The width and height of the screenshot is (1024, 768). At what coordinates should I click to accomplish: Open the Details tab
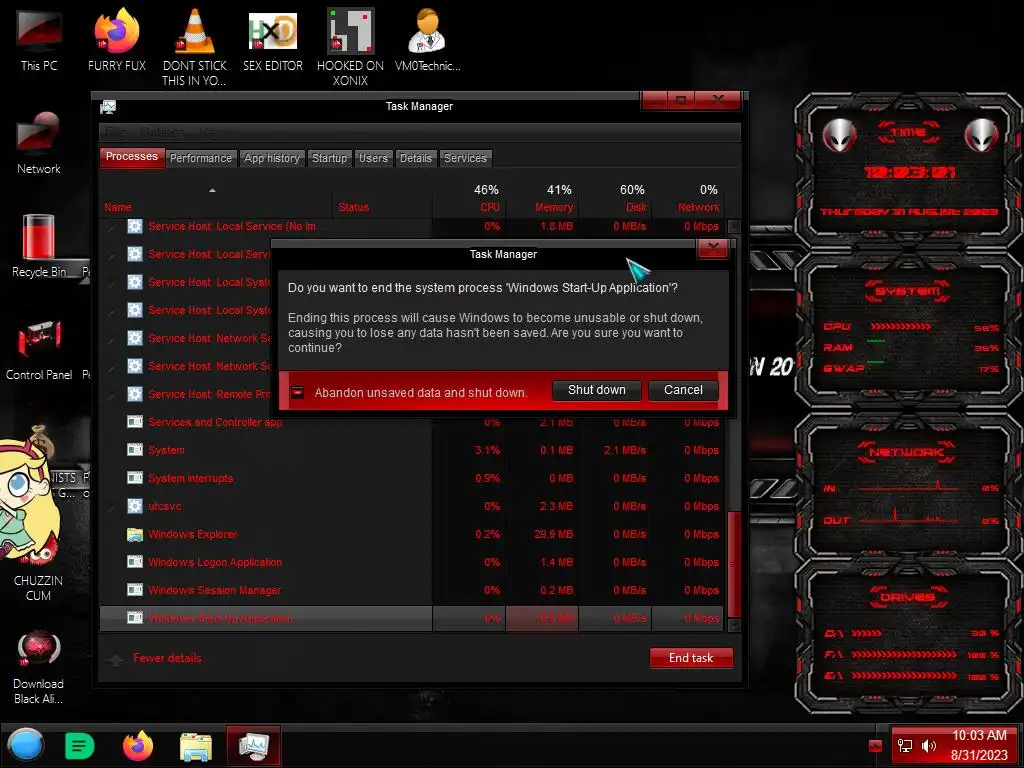click(415, 158)
